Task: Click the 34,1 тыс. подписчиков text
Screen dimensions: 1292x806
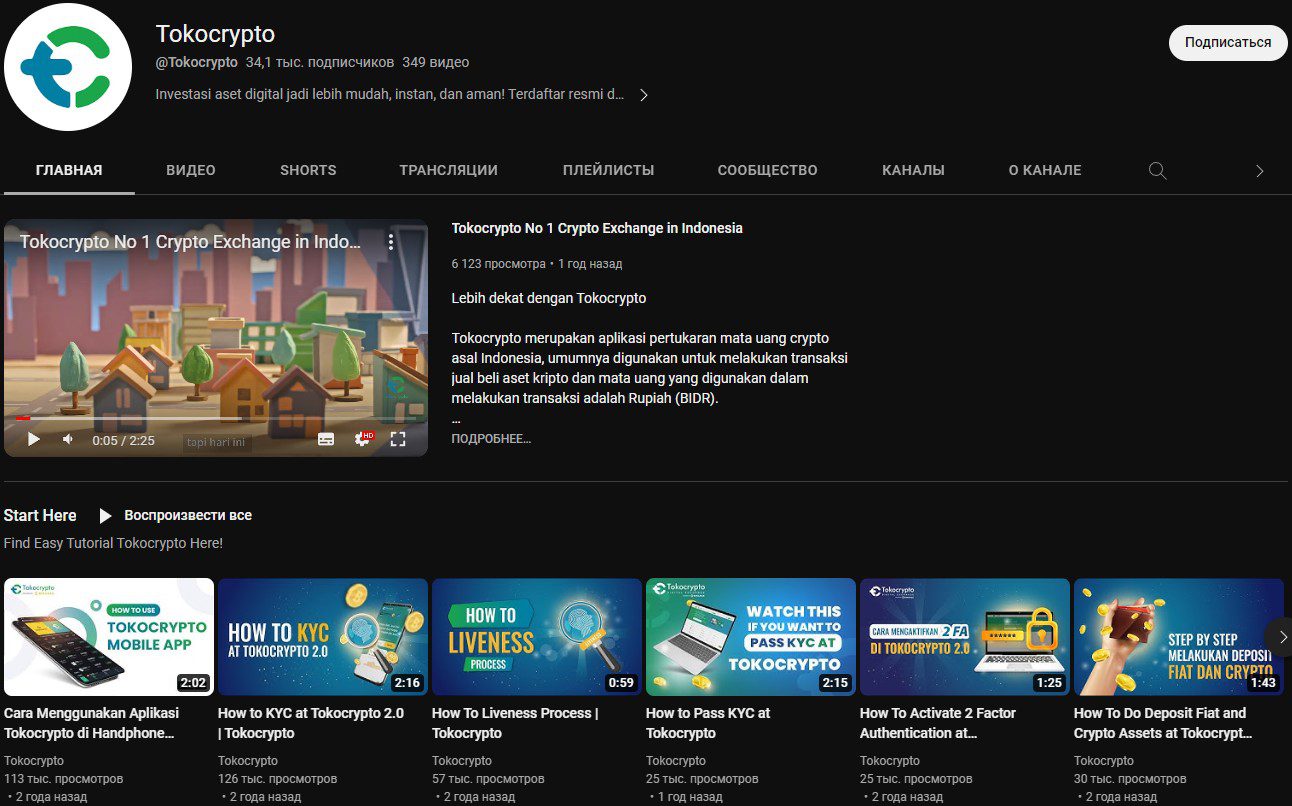Action: point(320,62)
